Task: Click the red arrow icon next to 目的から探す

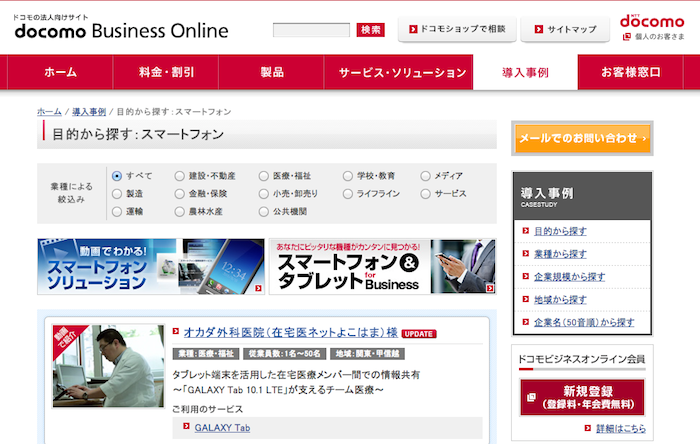Action: [525, 231]
